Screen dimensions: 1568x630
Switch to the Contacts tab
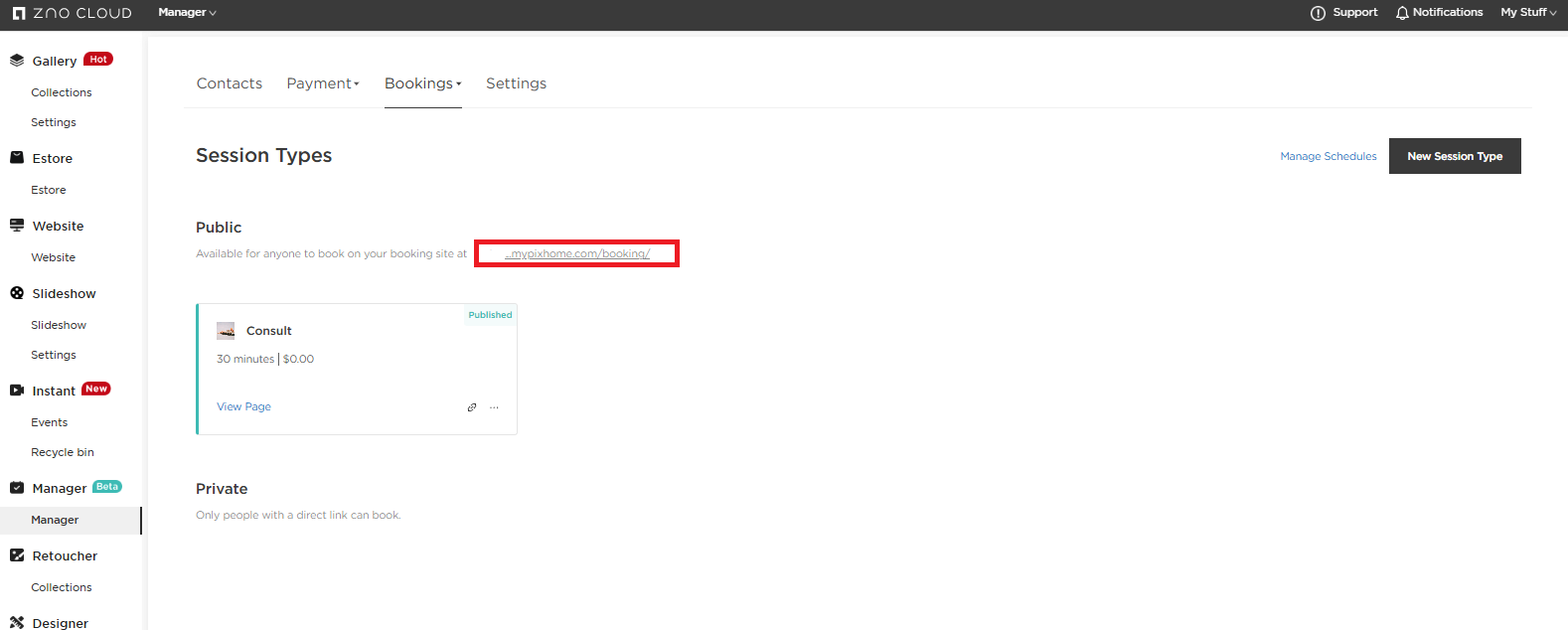coord(230,83)
